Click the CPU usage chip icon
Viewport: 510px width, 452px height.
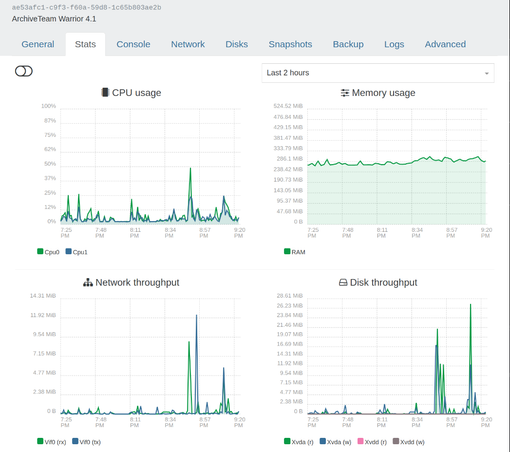click(105, 92)
